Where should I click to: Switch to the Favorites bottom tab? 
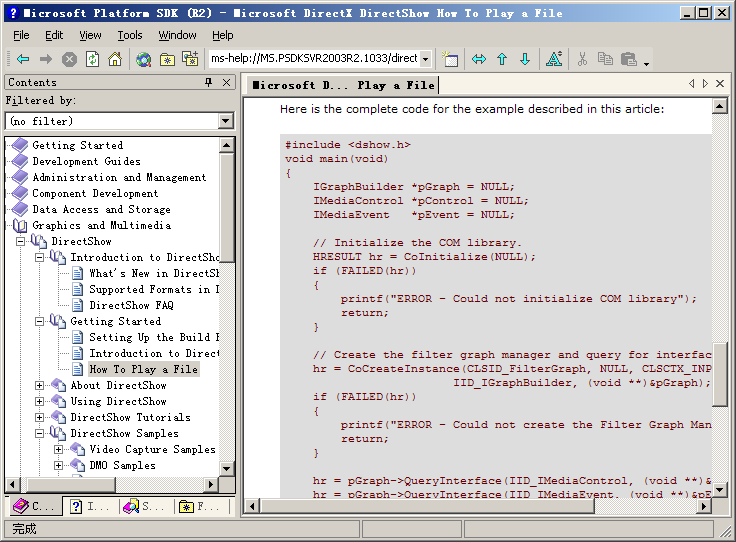coord(200,506)
